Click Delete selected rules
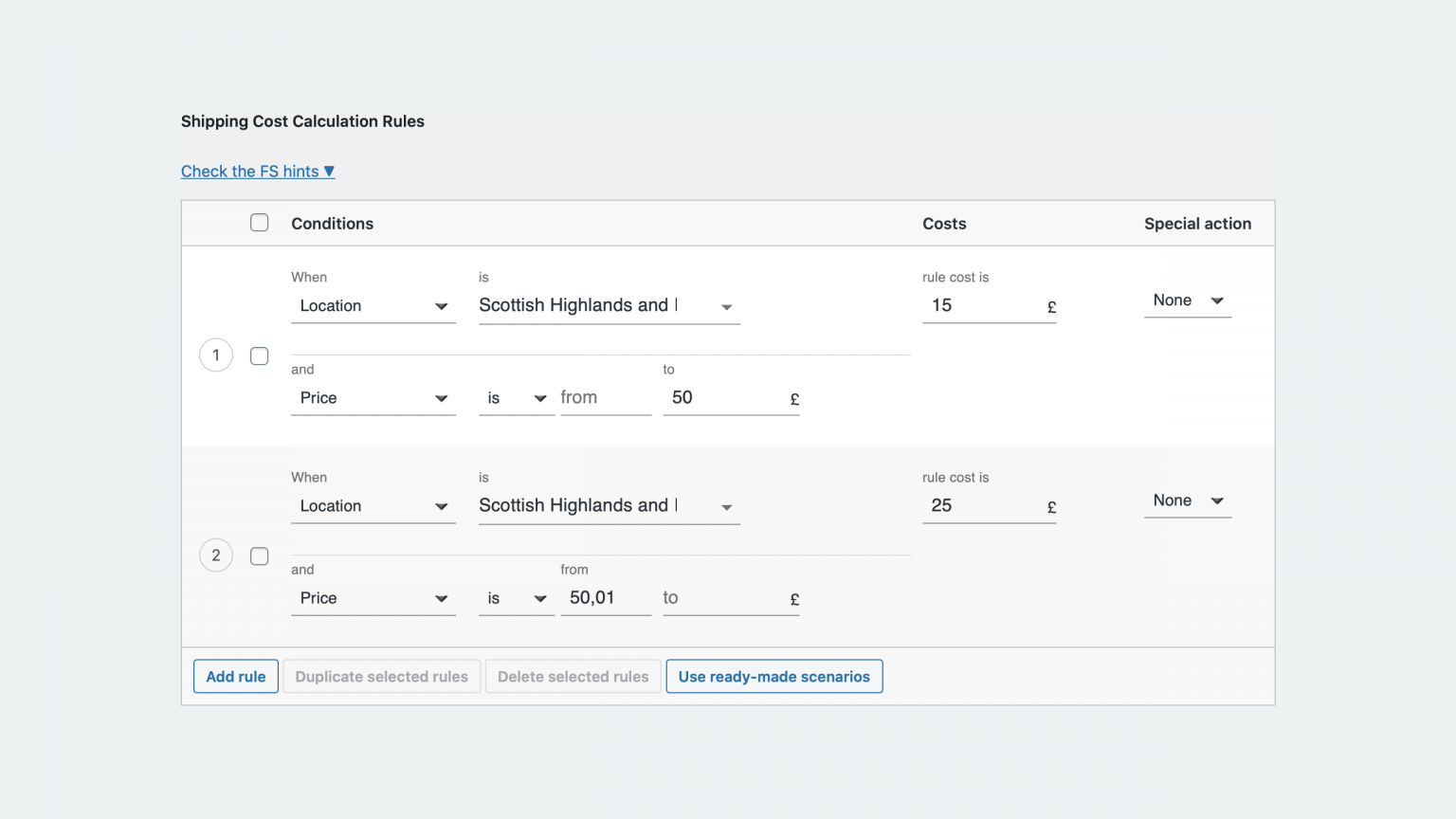Viewport: 1456px width, 819px height. (x=573, y=676)
